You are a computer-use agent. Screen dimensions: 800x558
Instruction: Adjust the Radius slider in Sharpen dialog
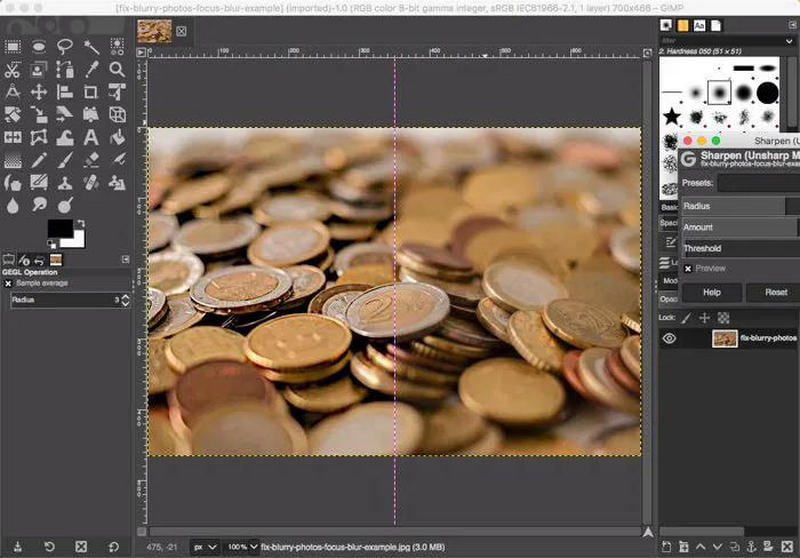(x=741, y=206)
